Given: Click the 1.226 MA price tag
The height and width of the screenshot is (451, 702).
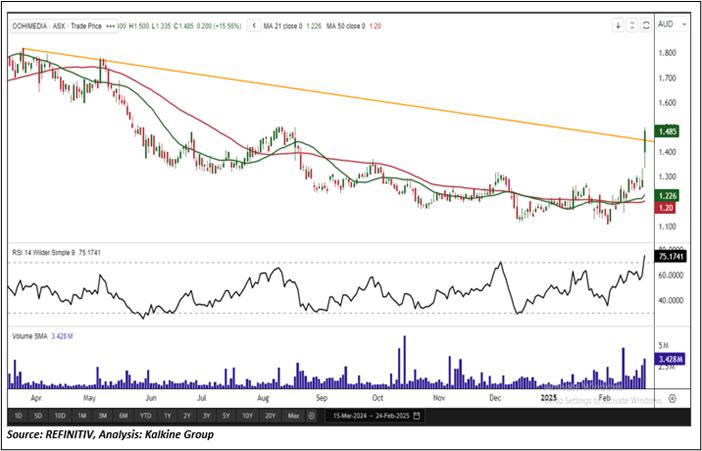Looking at the screenshot, I should 667,196.
